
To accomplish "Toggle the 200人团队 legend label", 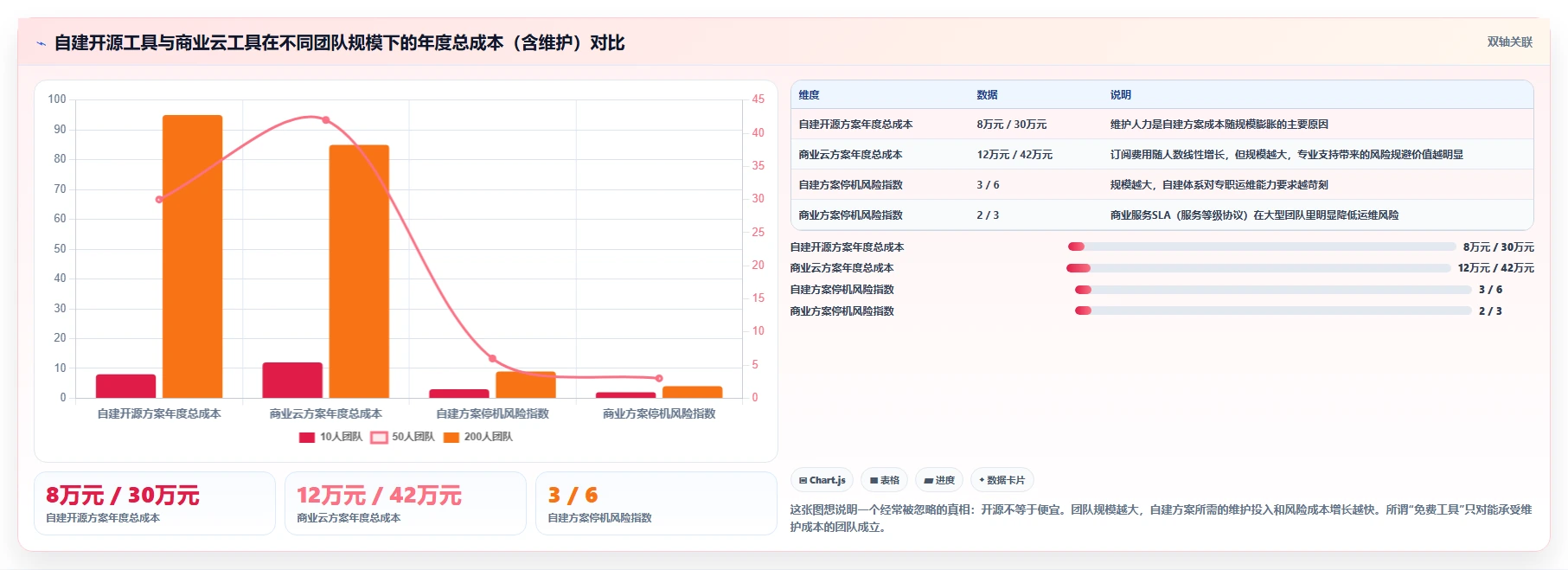I will (489, 437).
